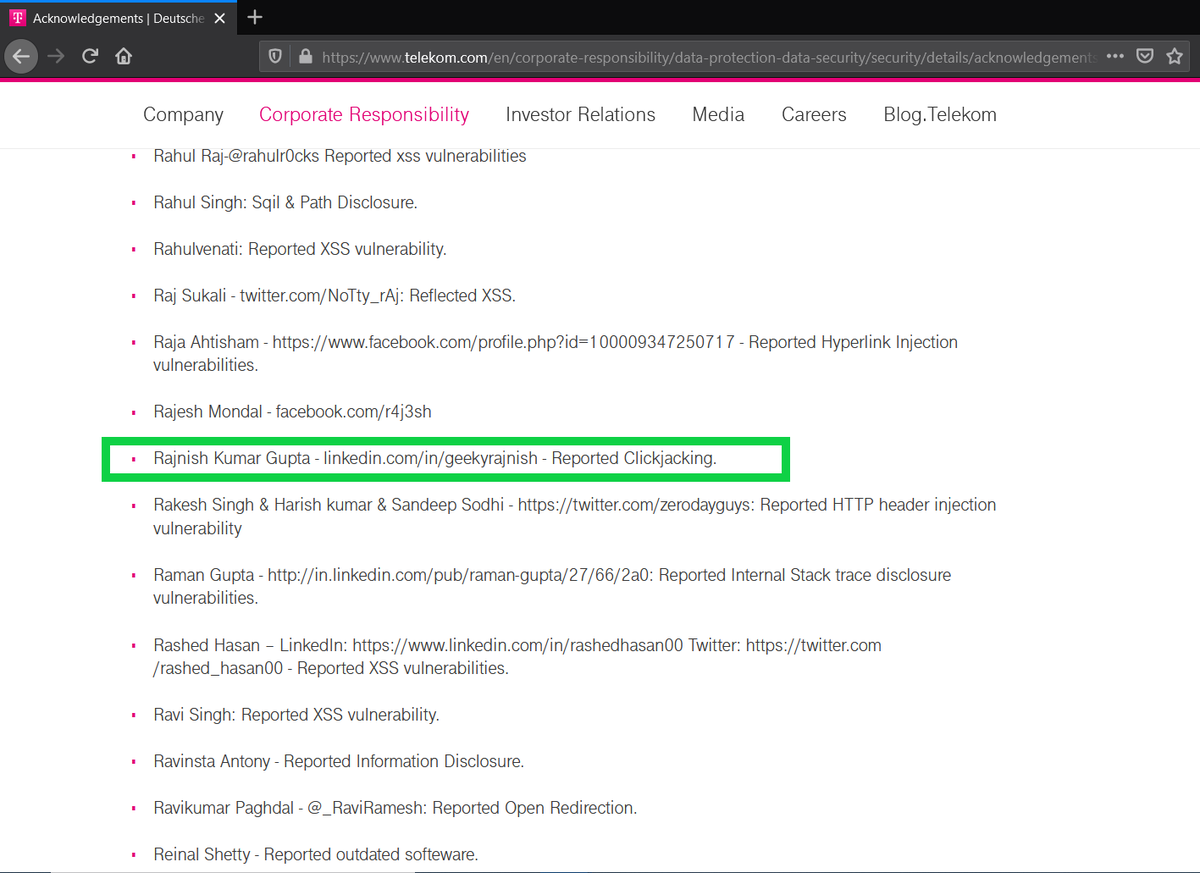Click Raj Sukali twitter.com/NoTty_rAj entry
Screen dimensions: 1200x873
coord(334,296)
